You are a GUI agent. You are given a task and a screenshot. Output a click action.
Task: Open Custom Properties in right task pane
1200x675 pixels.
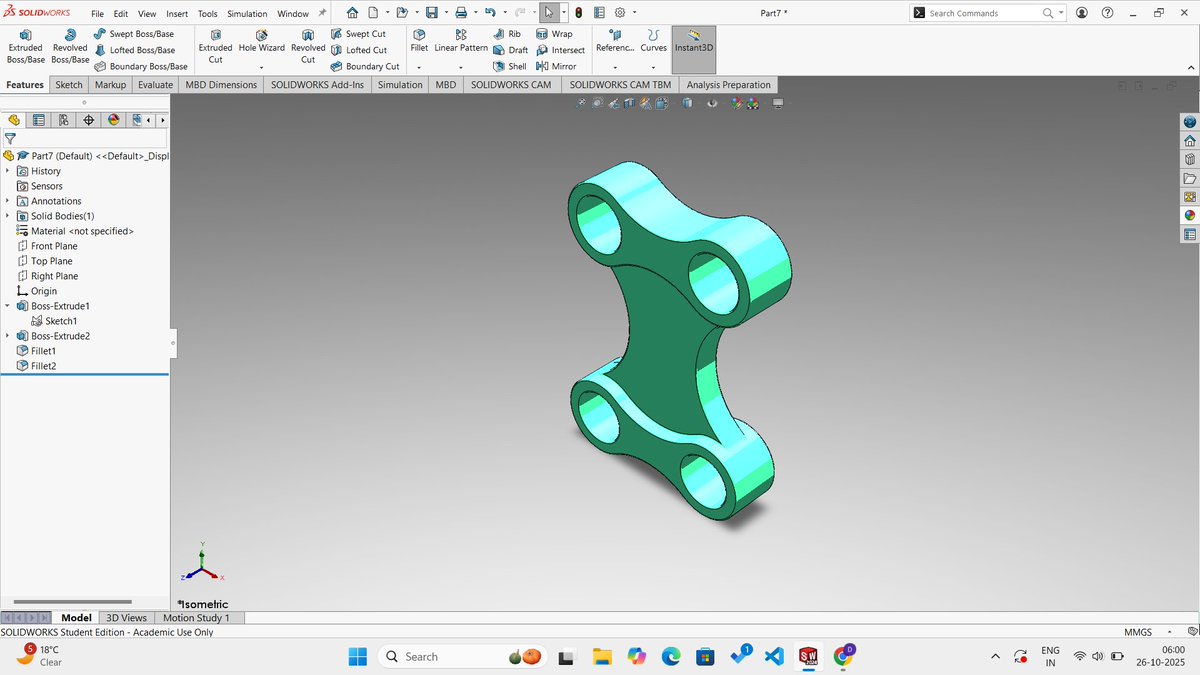[1189, 235]
